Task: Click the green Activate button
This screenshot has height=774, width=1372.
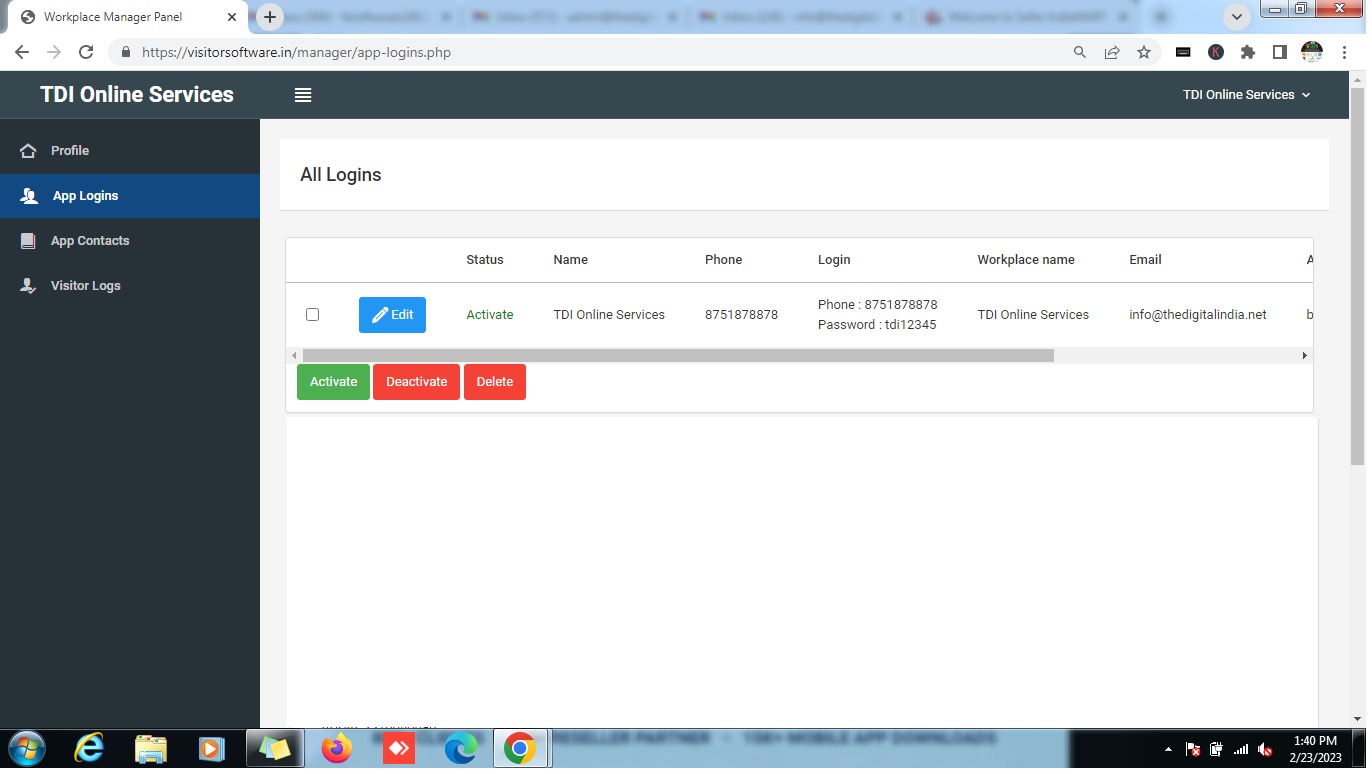Action: click(x=333, y=382)
